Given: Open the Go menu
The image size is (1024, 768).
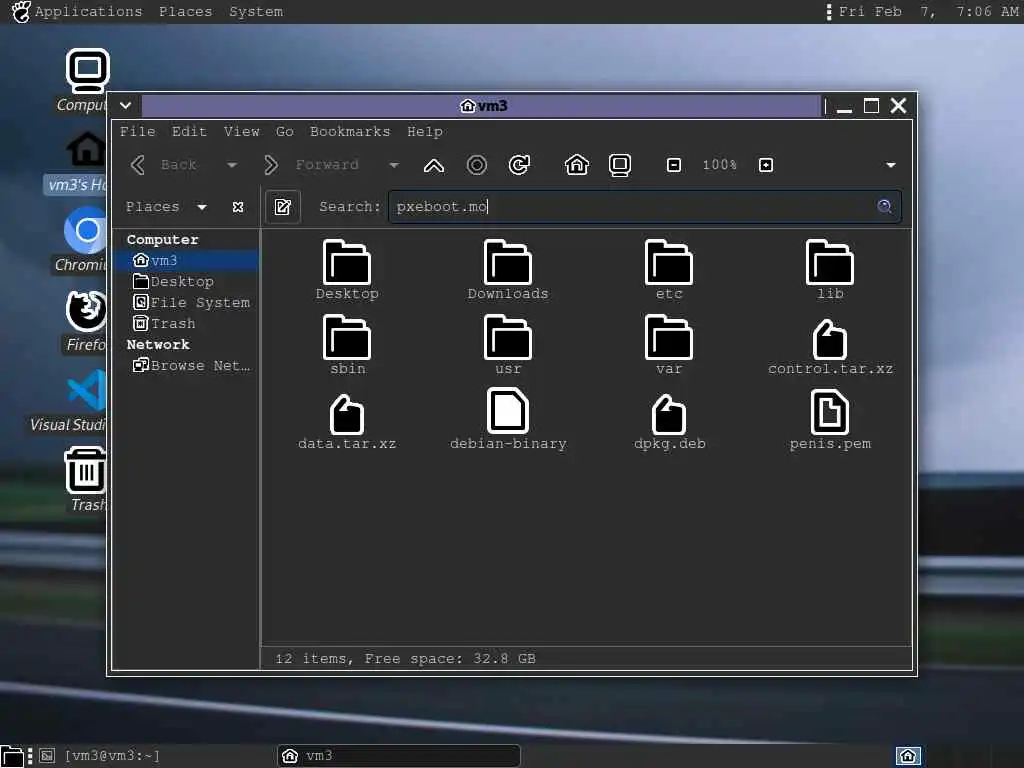Looking at the screenshot, I should coord(285,131).
